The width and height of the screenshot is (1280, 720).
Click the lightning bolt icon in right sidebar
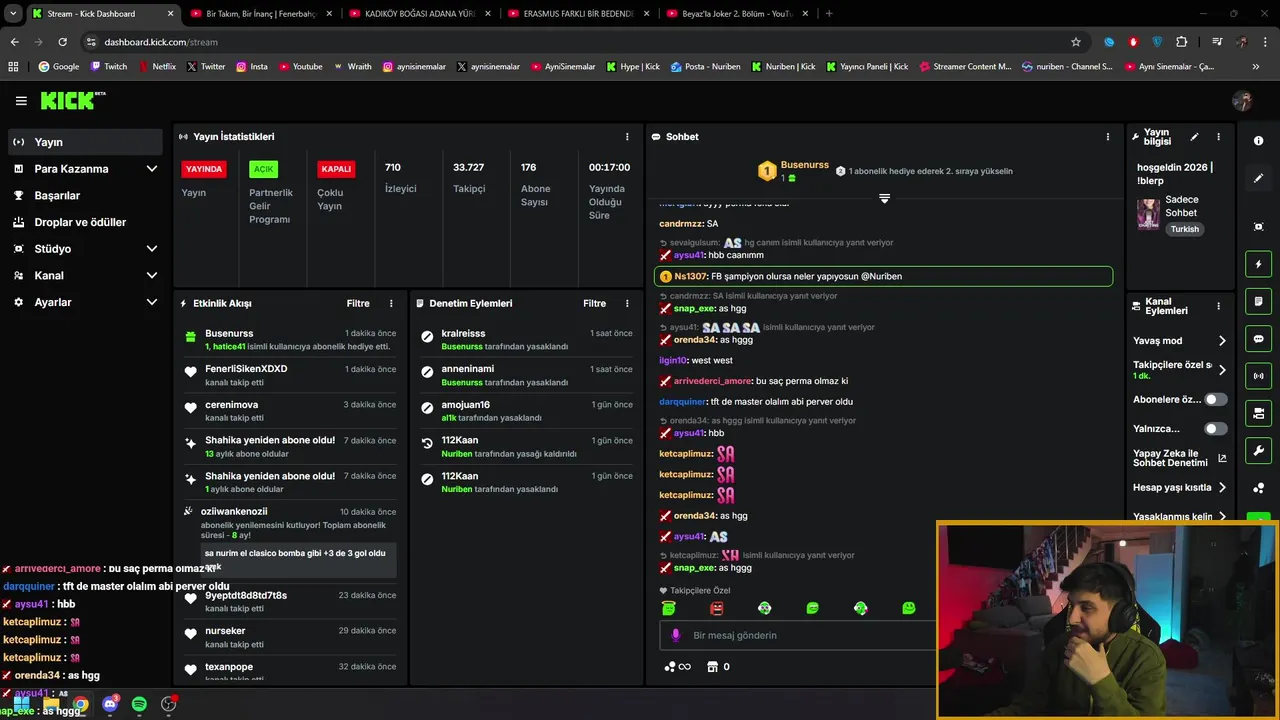1258,264
